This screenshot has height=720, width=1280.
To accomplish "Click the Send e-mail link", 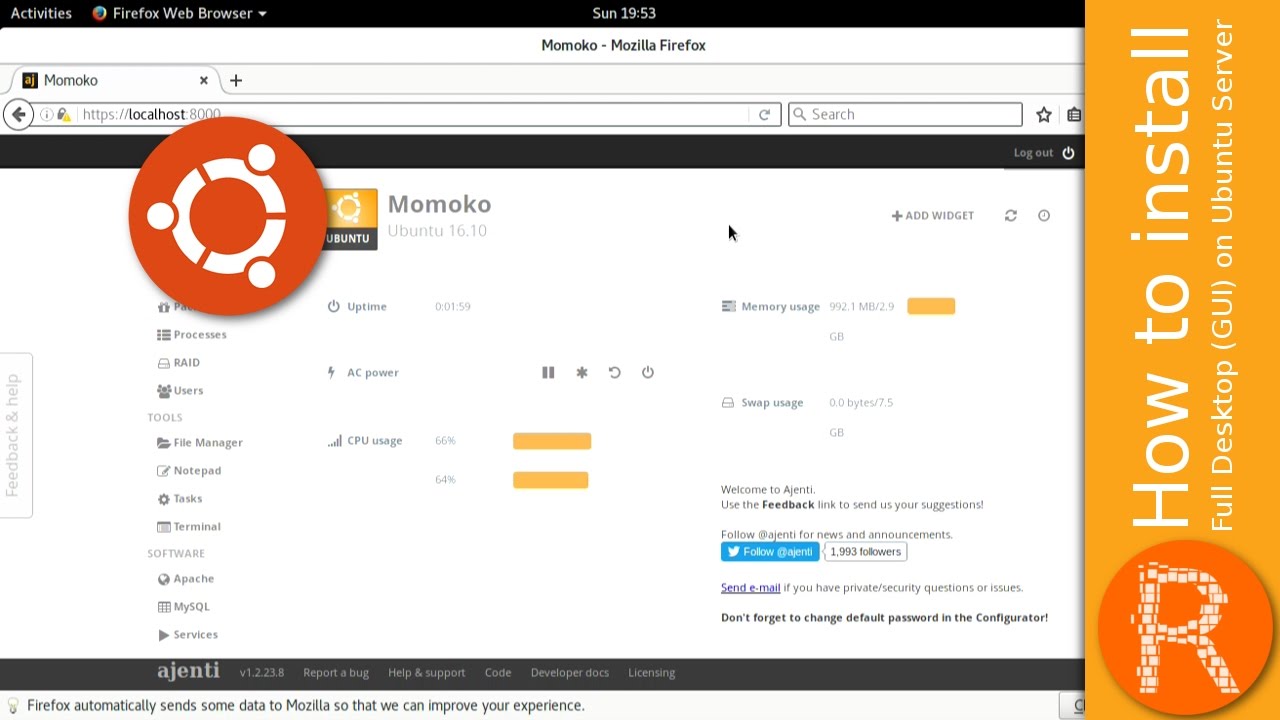I will click(x=750, y=588).
